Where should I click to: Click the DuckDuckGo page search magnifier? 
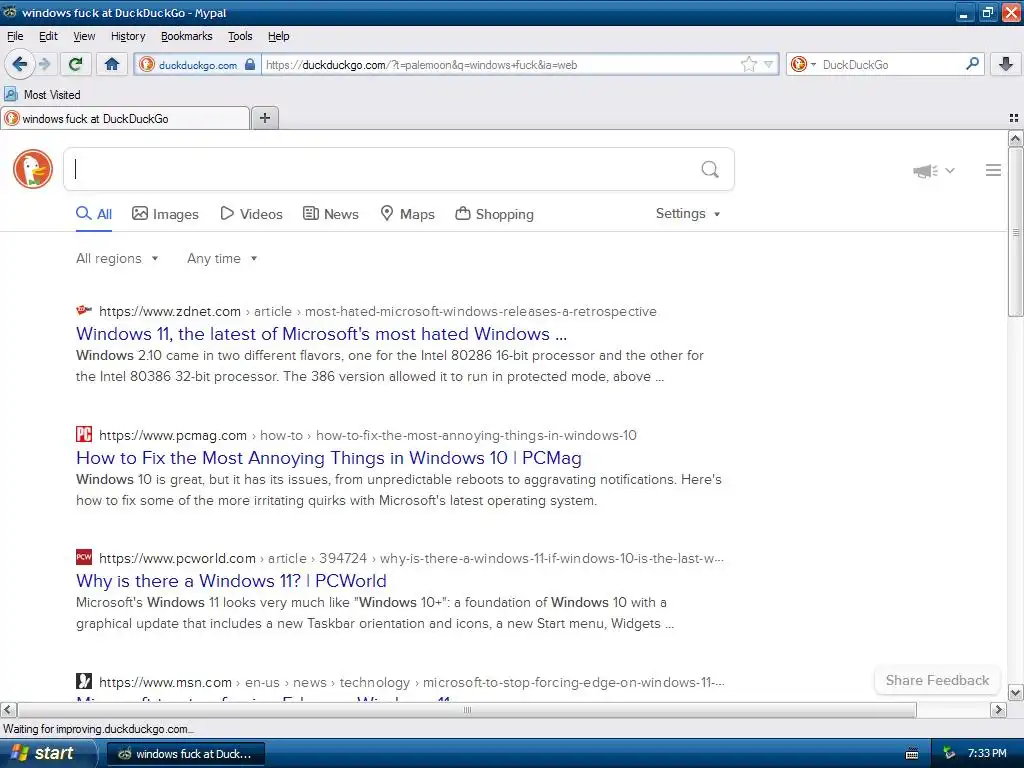click(x=710, y=169)
